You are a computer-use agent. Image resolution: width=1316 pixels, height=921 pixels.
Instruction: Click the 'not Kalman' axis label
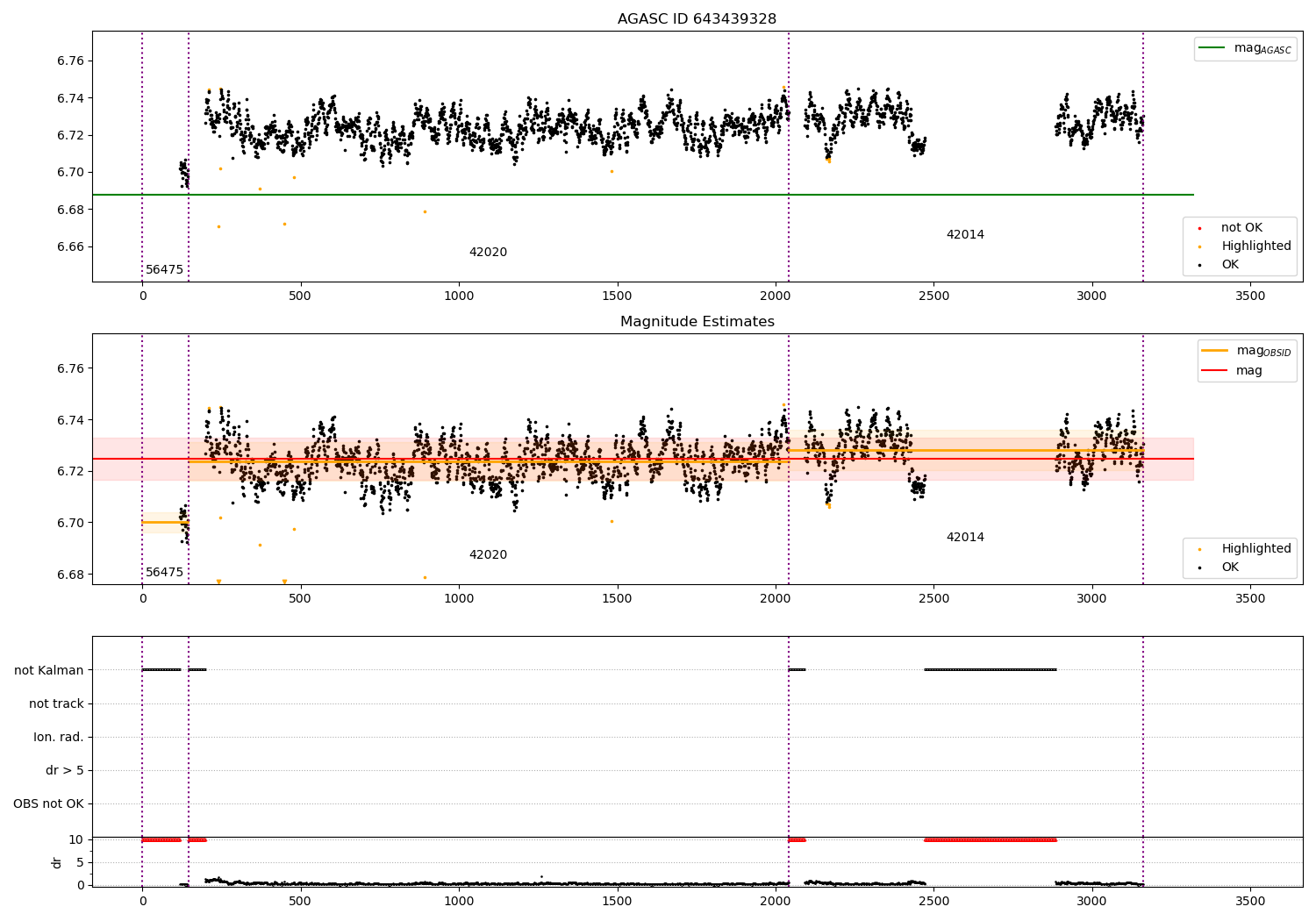pyautogui.click(x=49, y=670)
